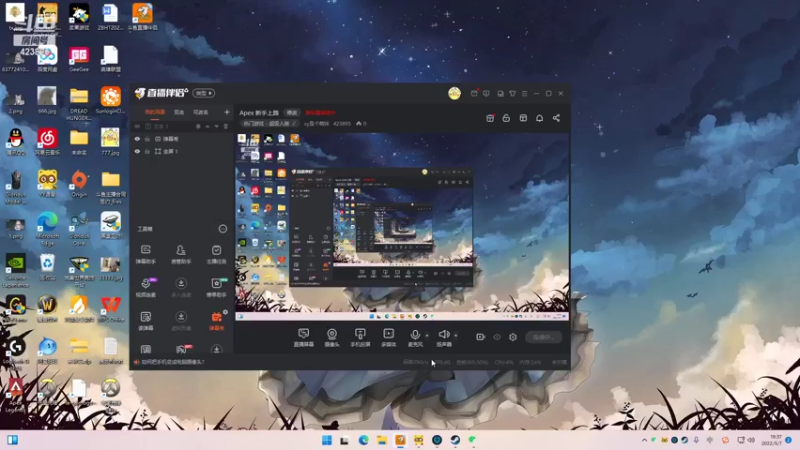The height and width of the screenshot is (450, 800).
Task: Open widgets button on taskbar
Action: (13, 440)
